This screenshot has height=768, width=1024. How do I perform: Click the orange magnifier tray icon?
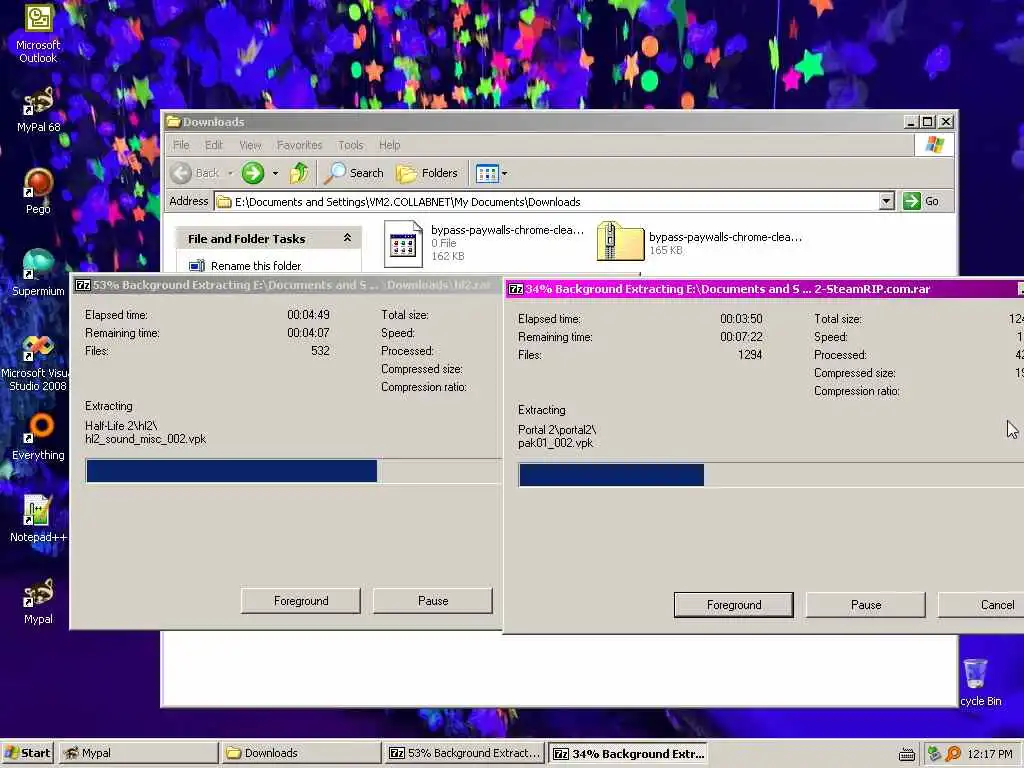click(x=953, y=754)
